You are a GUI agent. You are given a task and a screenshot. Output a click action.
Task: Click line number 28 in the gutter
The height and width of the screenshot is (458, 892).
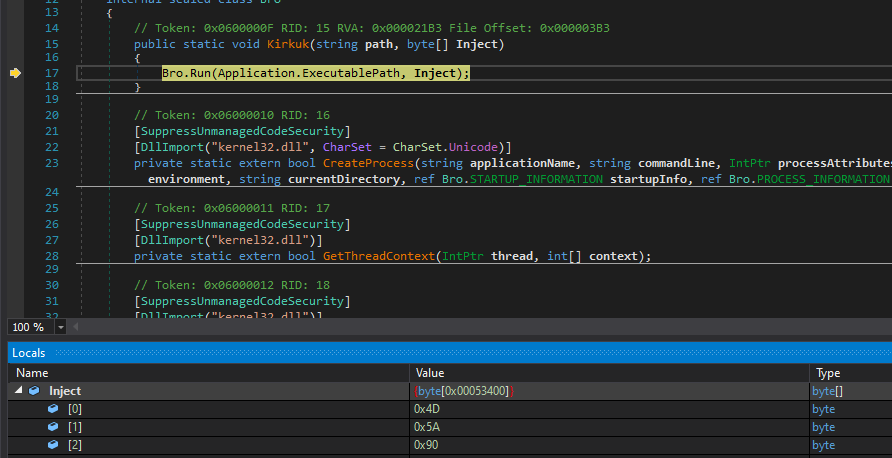[x=52, y=256]
